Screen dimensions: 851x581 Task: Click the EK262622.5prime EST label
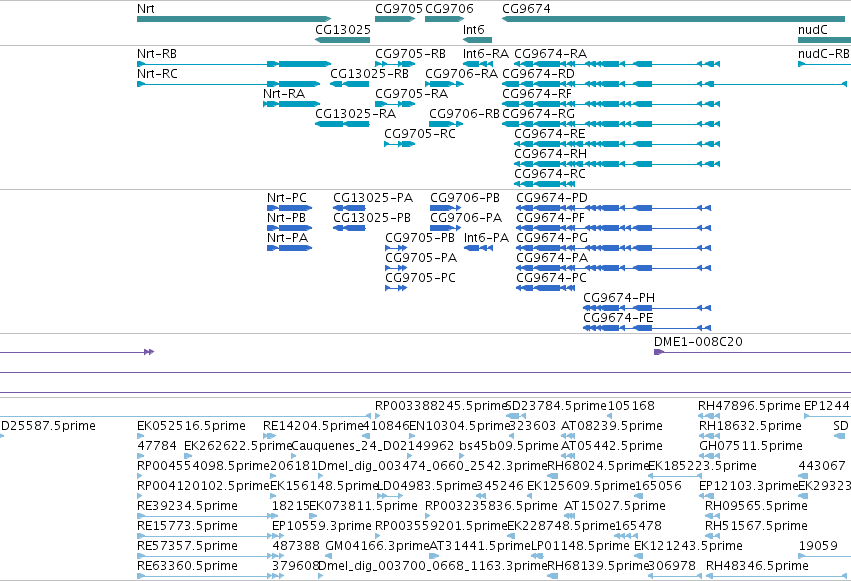click(x=238, y=446)
